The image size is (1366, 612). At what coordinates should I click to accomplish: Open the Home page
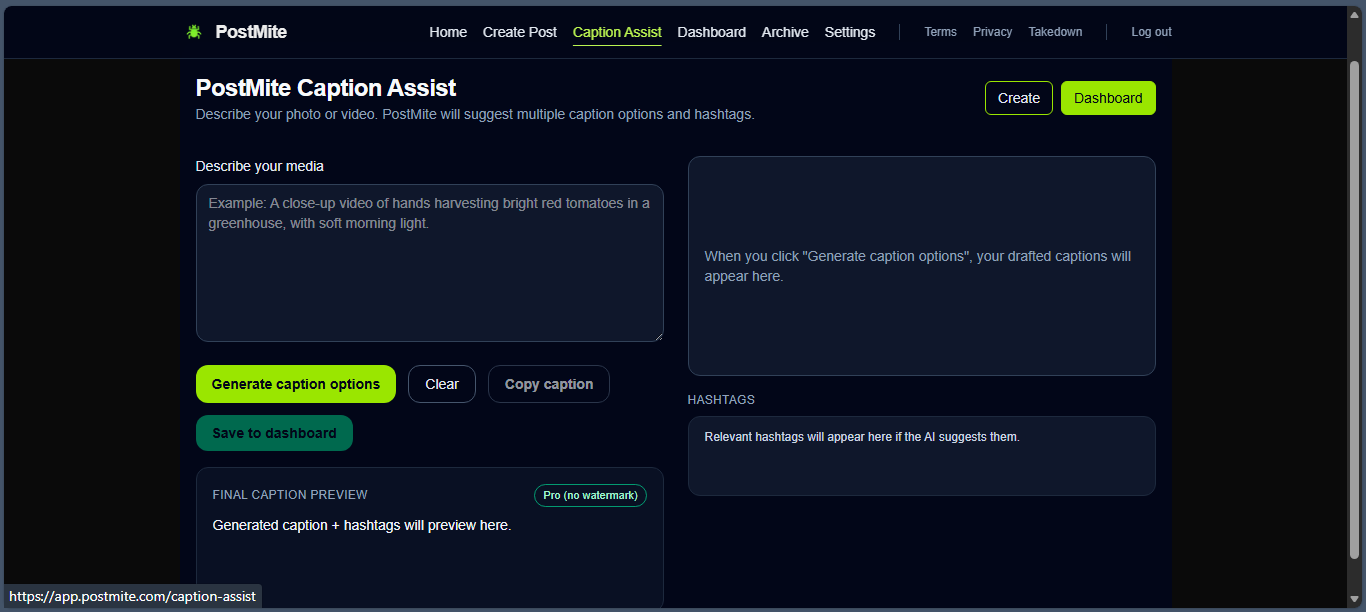point(447,32)
